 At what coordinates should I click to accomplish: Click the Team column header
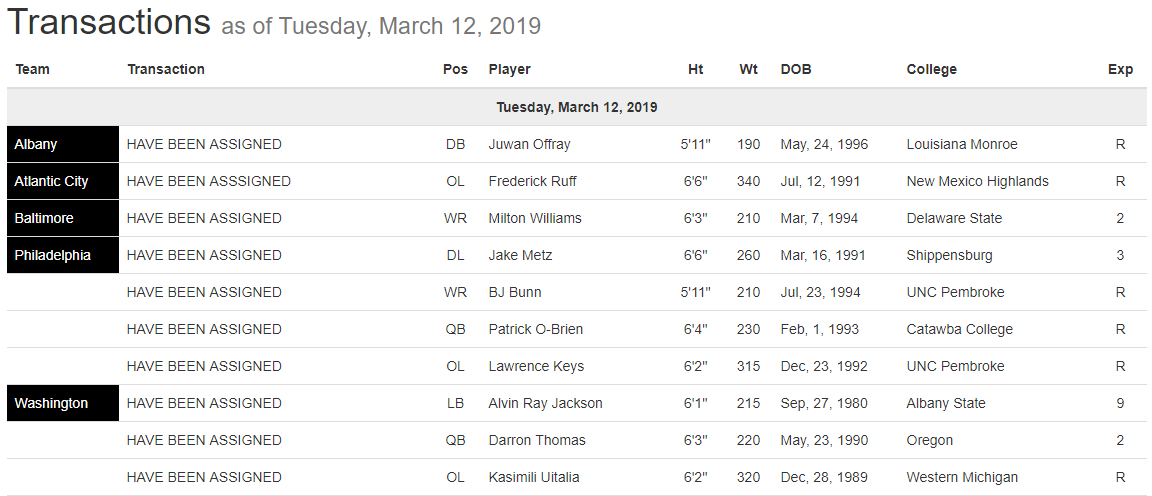pos(33,69)
